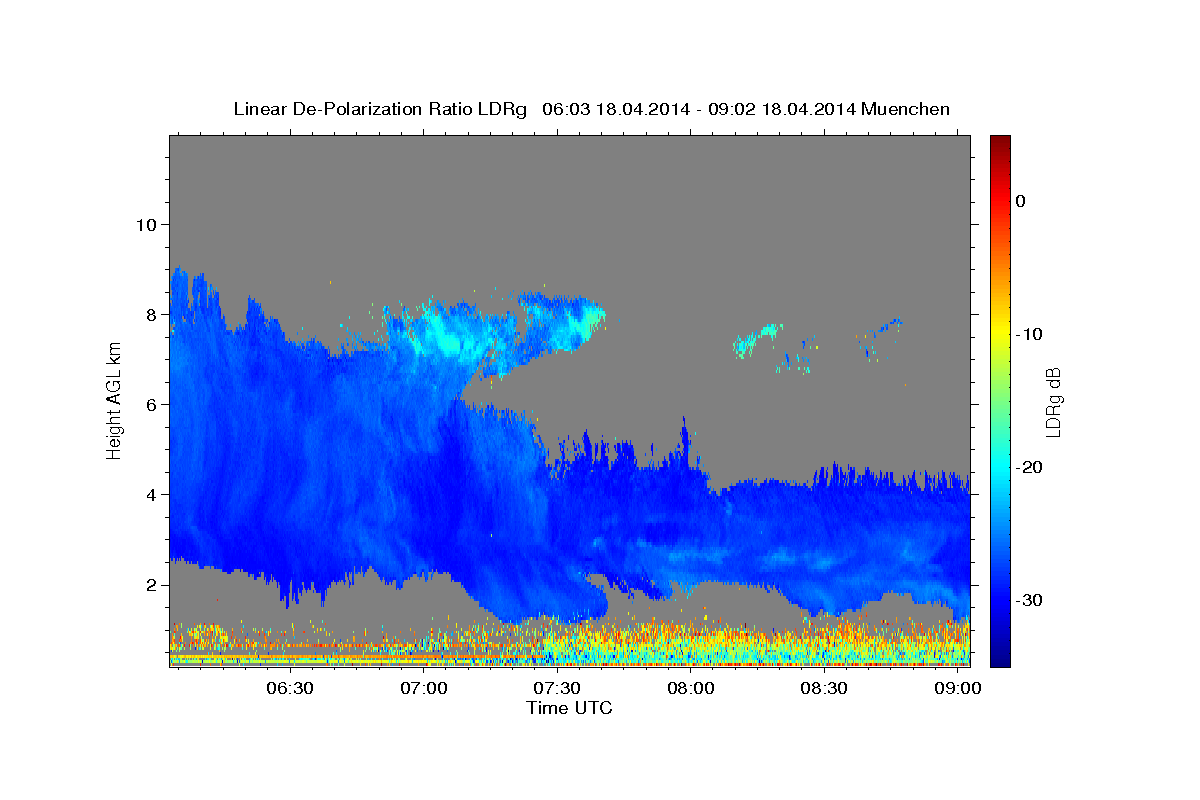This screenshot has height=800, width=1200.
Task: Click the noisy yellow-red layer near ground at 08:00
Action: click(690, 640)
